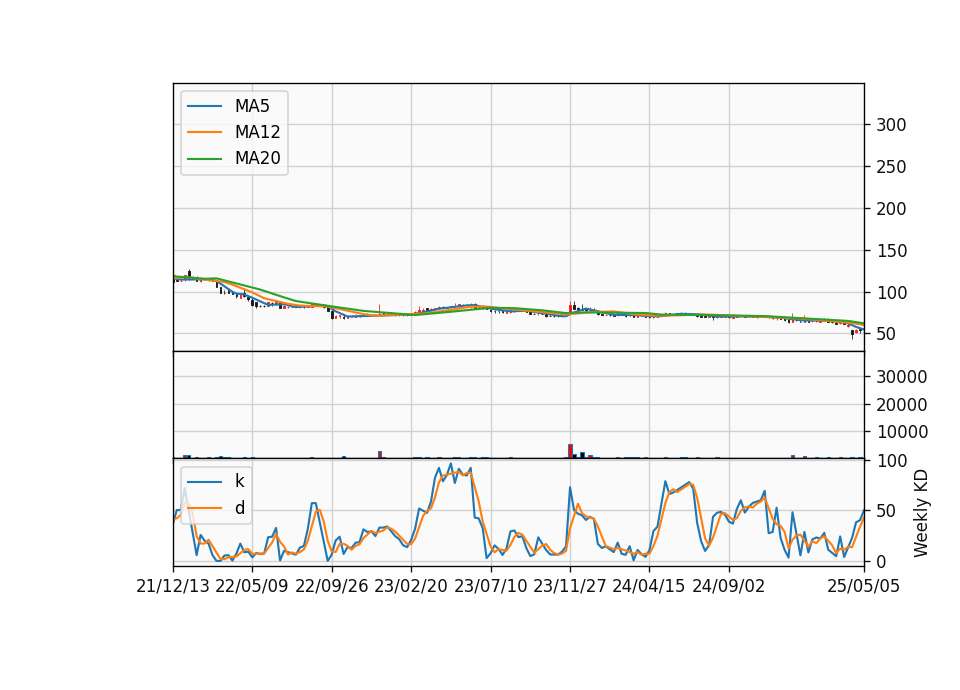Click the tall red volume bar near 23/11/27
This screenshot has width=960, height=690.
pyautogui.click(x=571, y=451)
